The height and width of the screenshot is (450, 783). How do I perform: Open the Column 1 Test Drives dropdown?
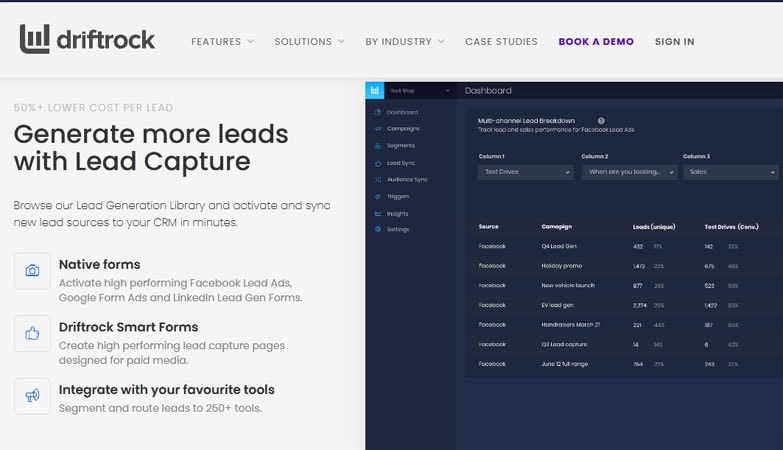click(x=526, y=172)
